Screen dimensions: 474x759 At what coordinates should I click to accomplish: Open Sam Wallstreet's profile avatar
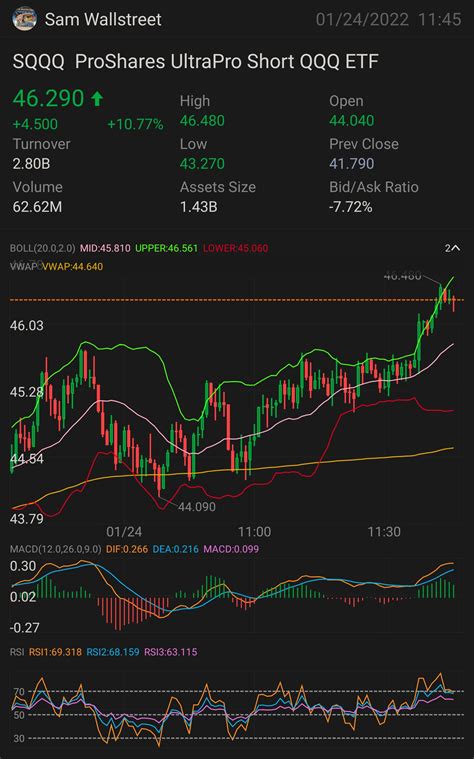point(24,19)
